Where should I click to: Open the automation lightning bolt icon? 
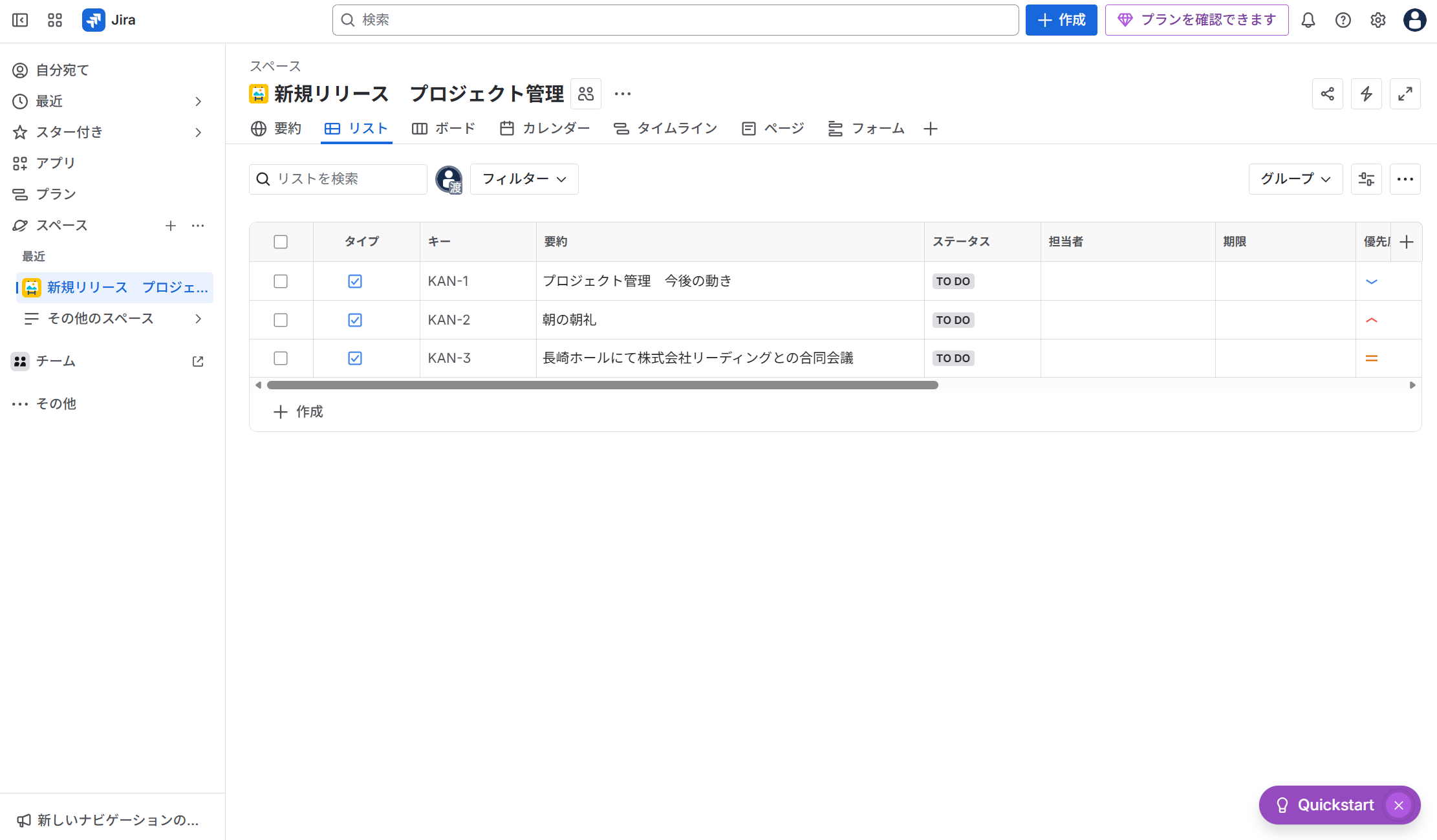point(1367,94)
